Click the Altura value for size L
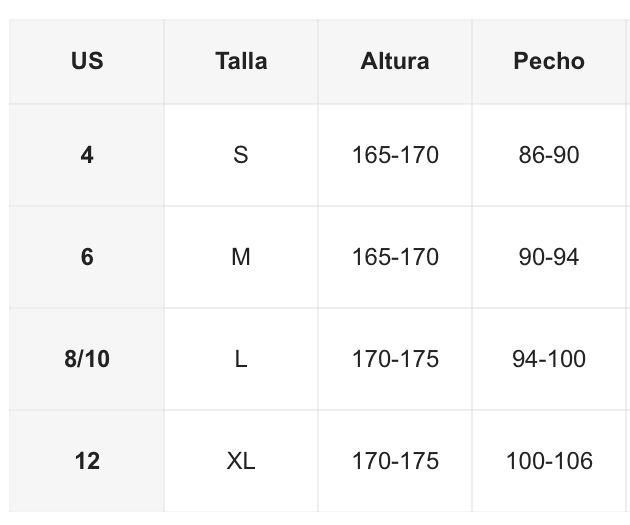The width and height of the screenshot is (630, 525). (395, 359)
